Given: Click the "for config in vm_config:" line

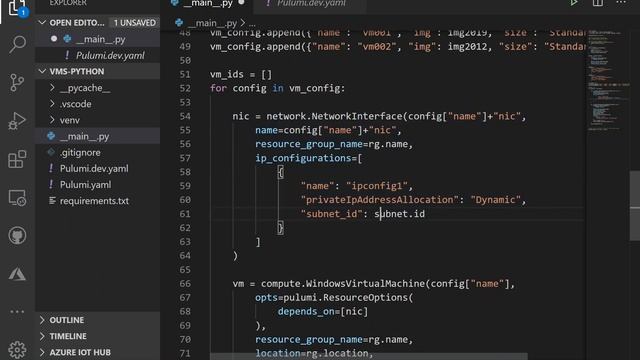Looking at the screenshot, I should [x=278, y=89].
